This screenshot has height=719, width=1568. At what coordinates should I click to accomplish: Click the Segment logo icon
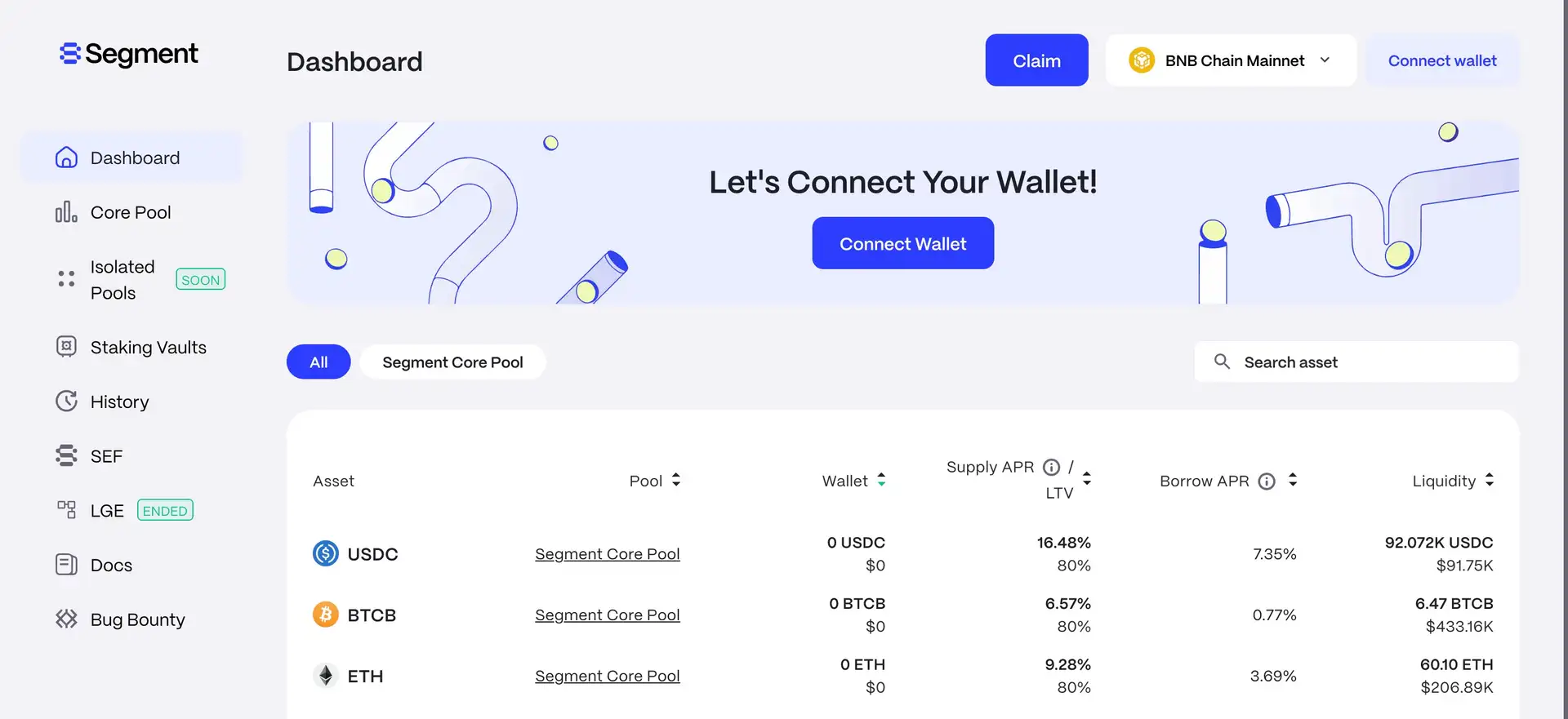(x=70, y=54)
